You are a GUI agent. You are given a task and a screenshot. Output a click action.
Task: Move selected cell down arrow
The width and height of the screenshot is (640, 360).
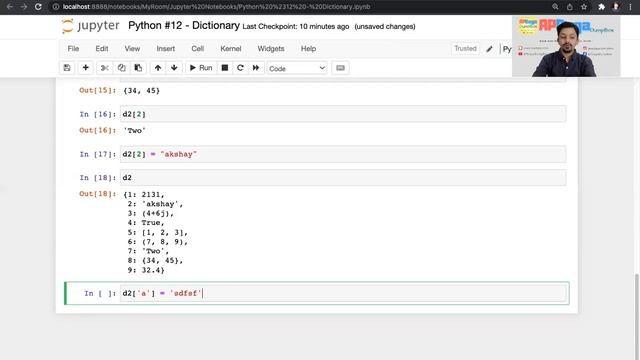pyautogui.click(x=174, y=68)
